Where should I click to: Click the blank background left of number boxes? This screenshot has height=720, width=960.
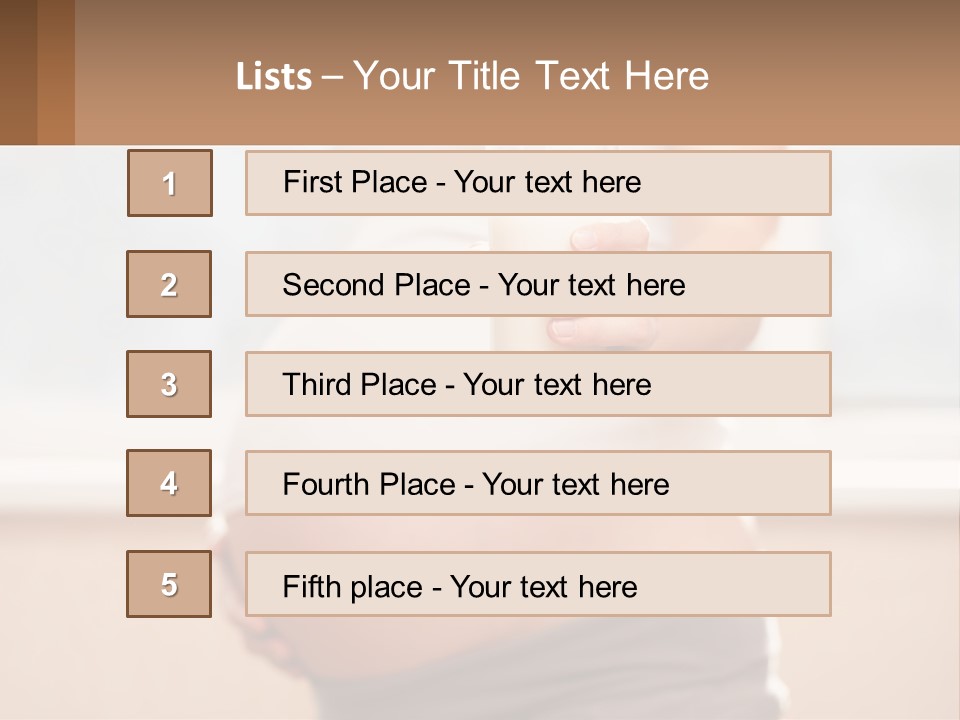(60, 400)
